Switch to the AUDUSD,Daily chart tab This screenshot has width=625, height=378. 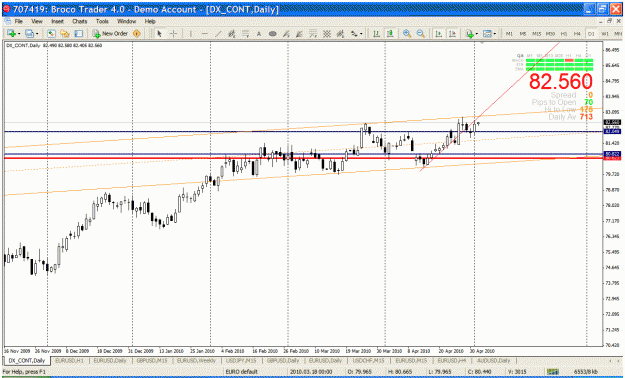click(x=493, y=360)
